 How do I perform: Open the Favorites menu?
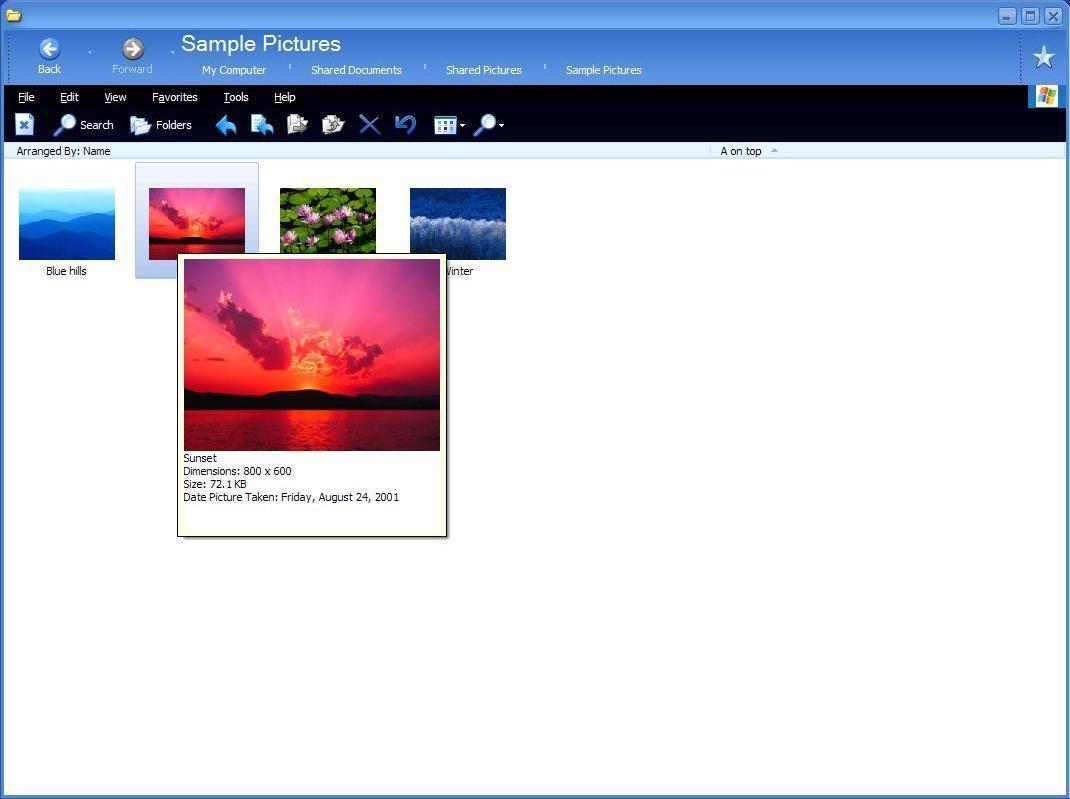pos(175,97)
